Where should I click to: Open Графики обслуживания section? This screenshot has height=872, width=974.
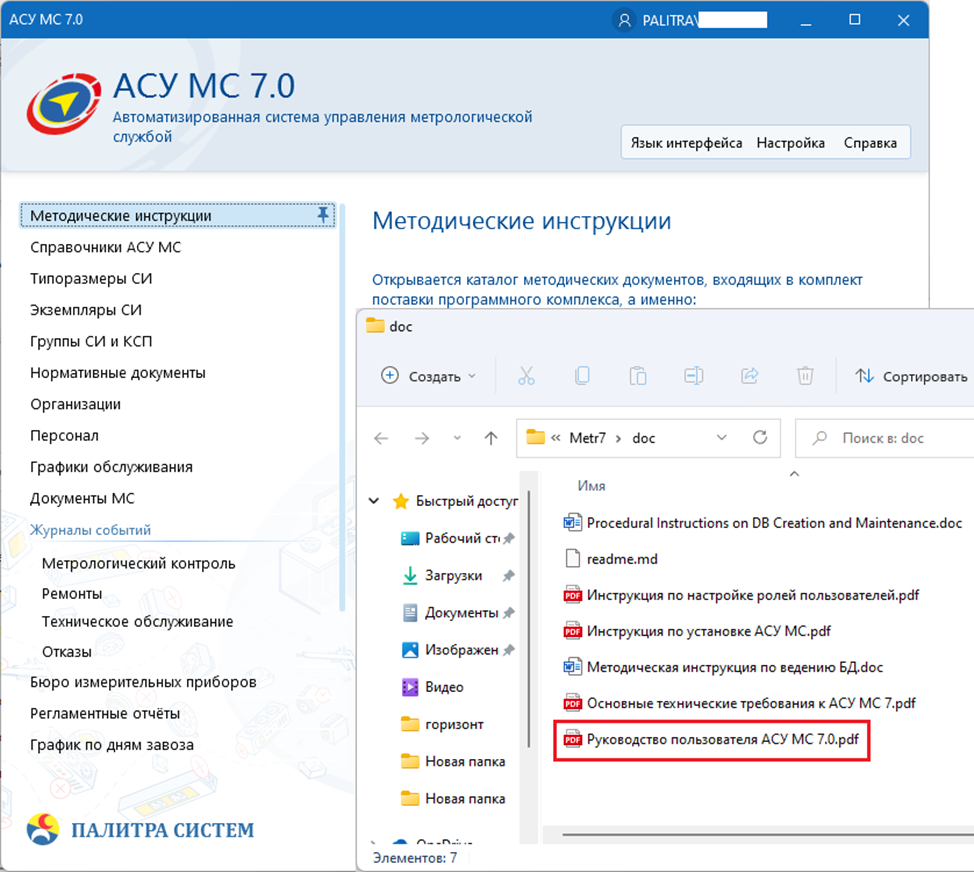point(111,467)
